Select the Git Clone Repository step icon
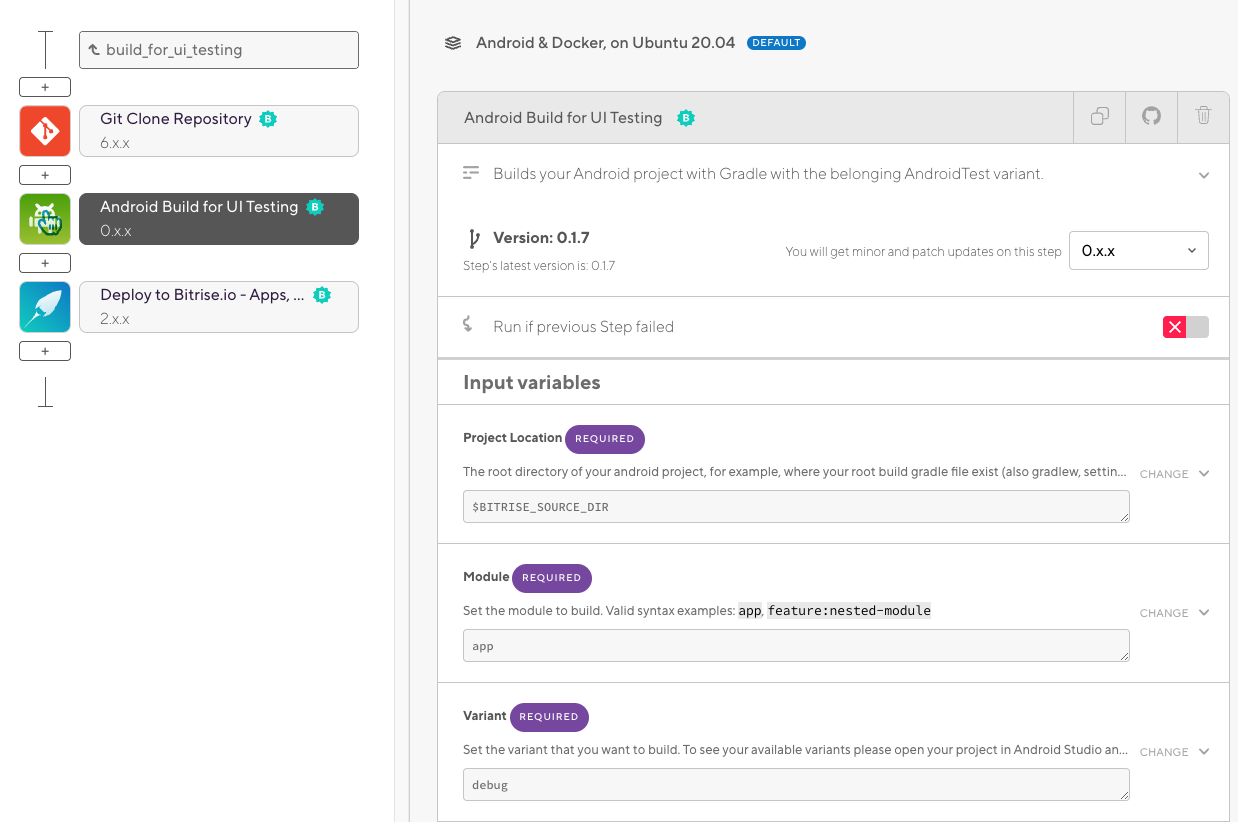This screenshot has height=822, width=1238. point(44,130)
